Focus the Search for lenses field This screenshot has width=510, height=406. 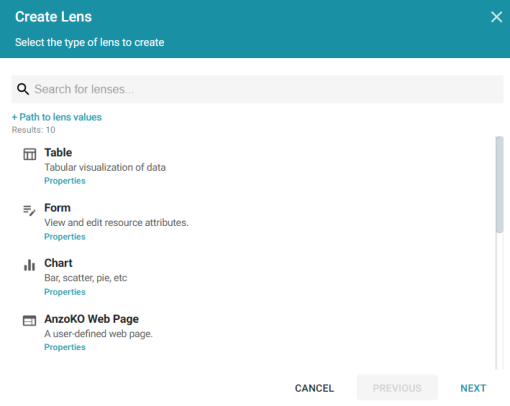pyautogui.click(x=257, y=89)
